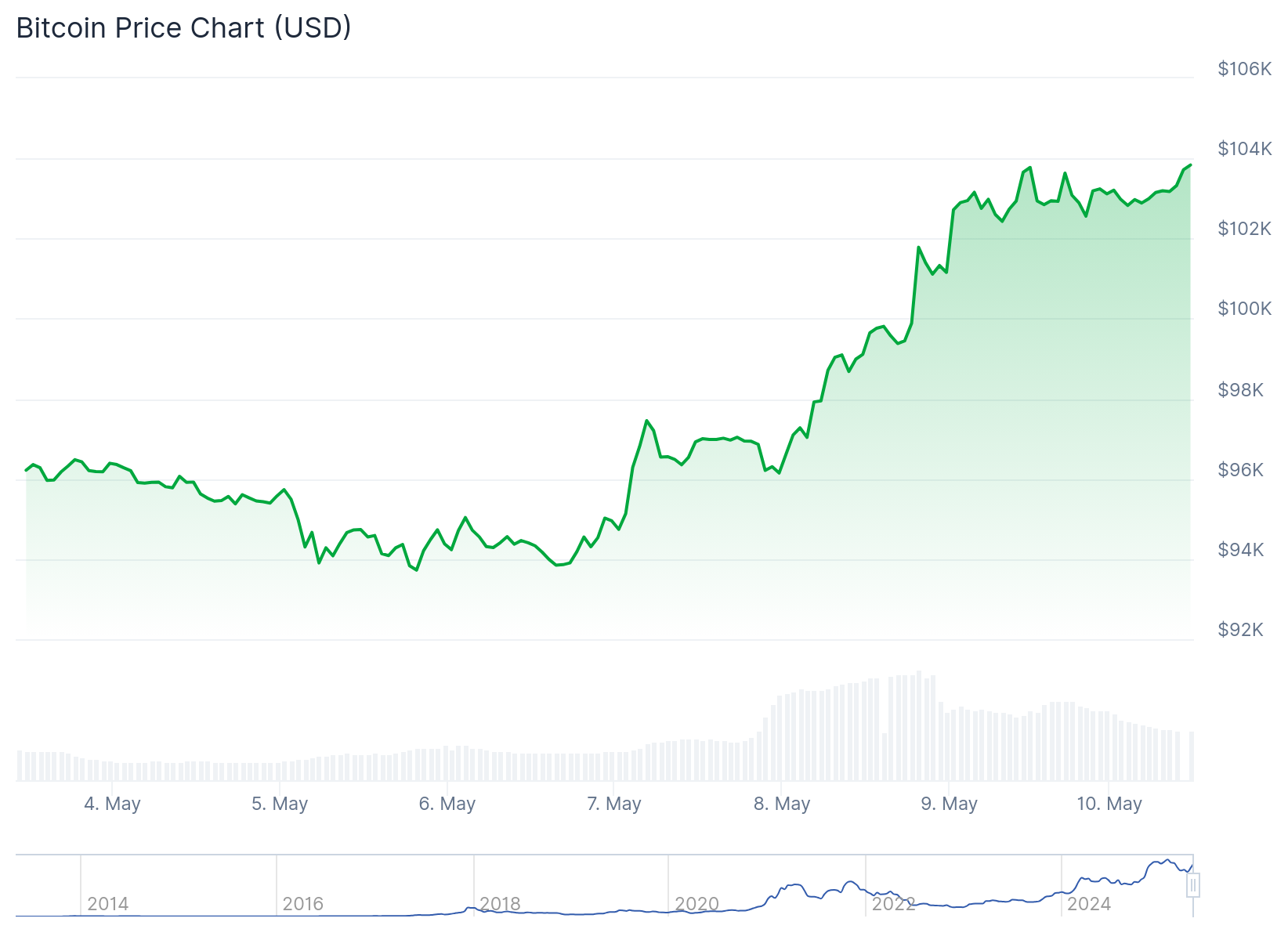1288x940 pixels.
Task: Click the 5. May date label
Action: [280, 804]
